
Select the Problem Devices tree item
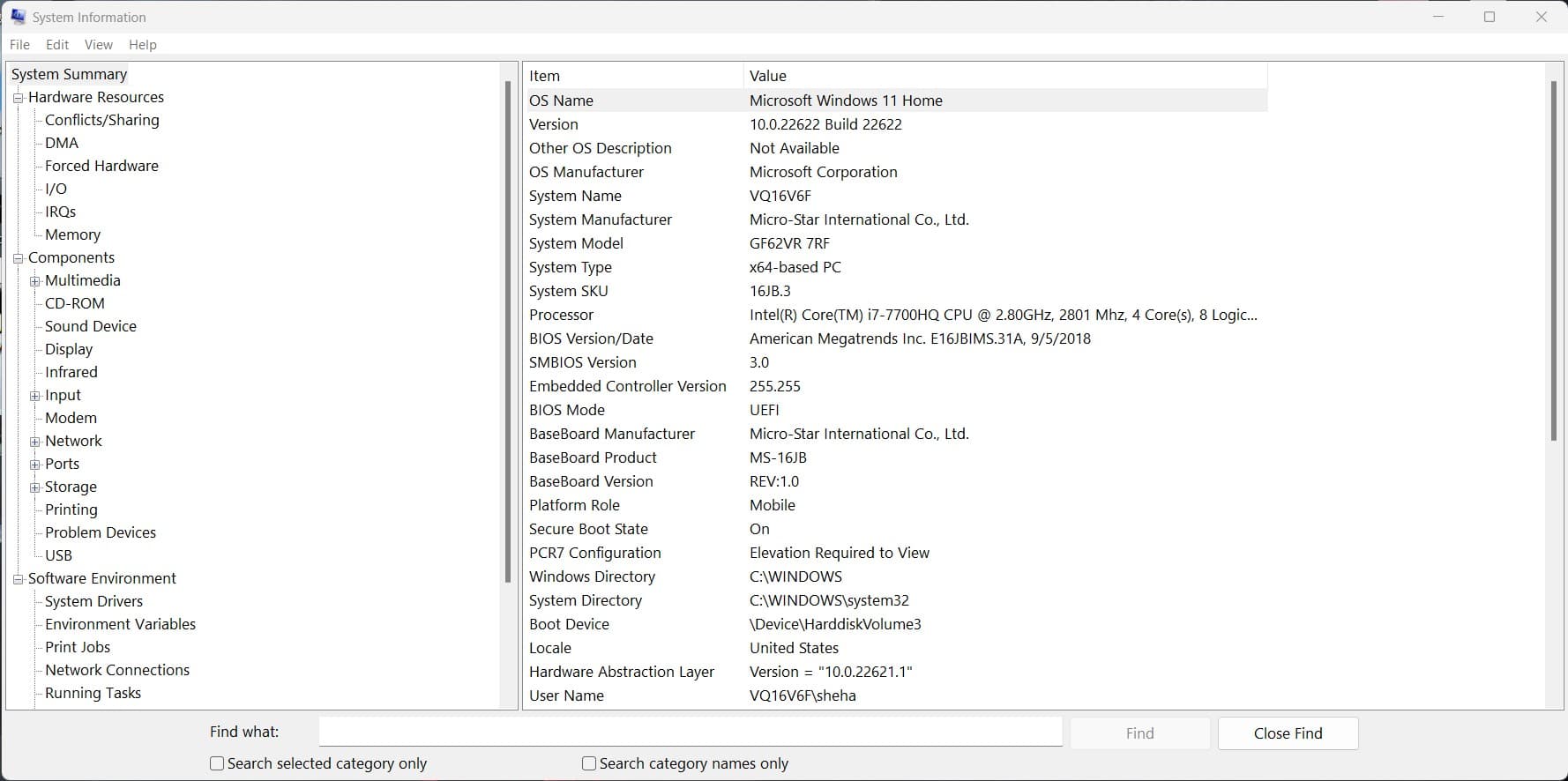click(101, 532)
